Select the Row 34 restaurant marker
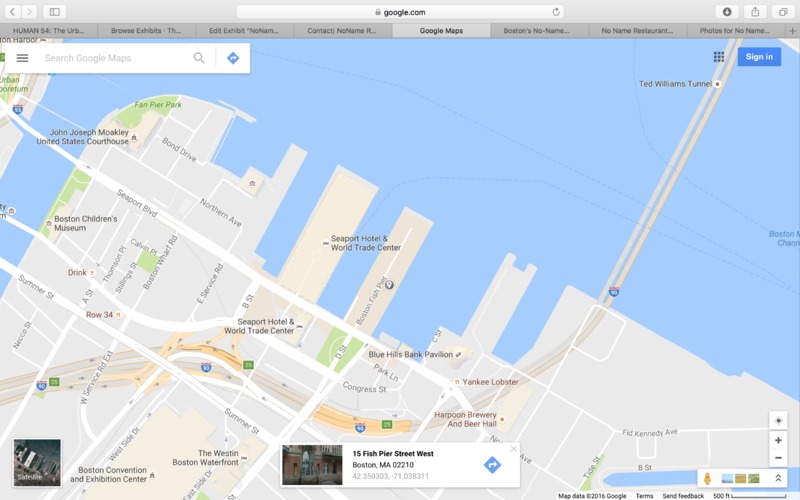The image size is (800, 500). pyautogui.click(x=118, y=315)
